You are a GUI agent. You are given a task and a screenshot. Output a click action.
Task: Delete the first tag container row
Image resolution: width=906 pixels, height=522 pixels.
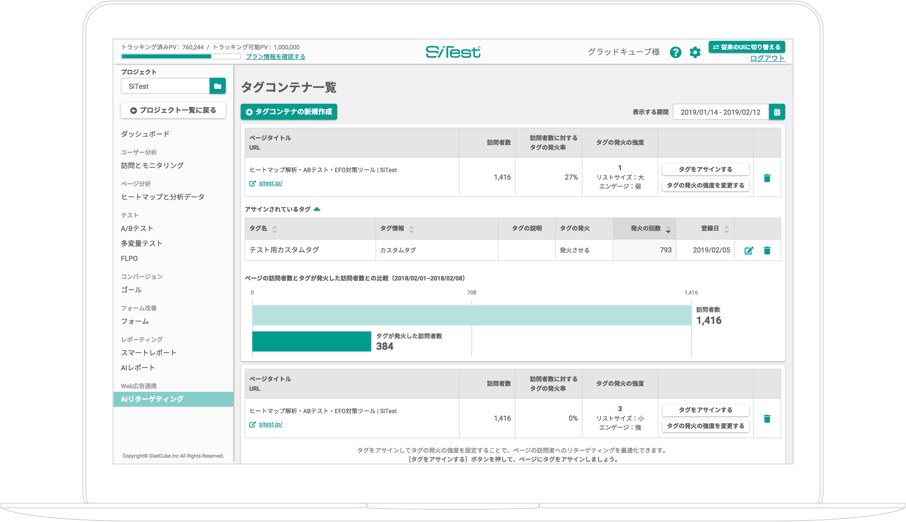(x=767, y=178)
